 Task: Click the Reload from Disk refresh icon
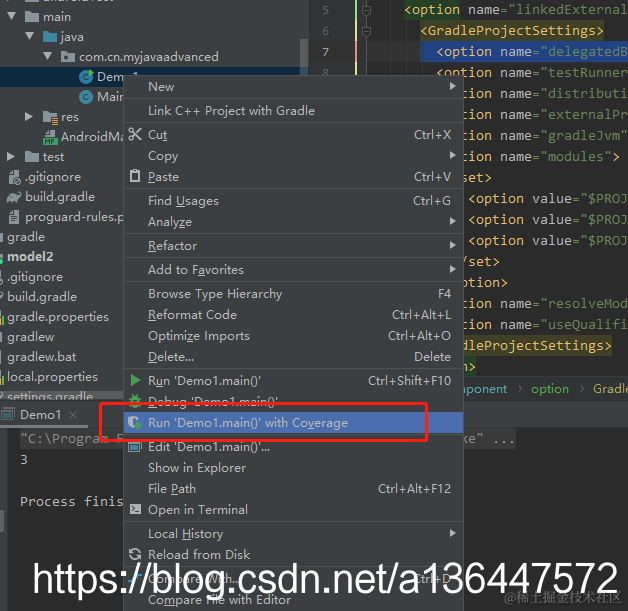point(135,554)
